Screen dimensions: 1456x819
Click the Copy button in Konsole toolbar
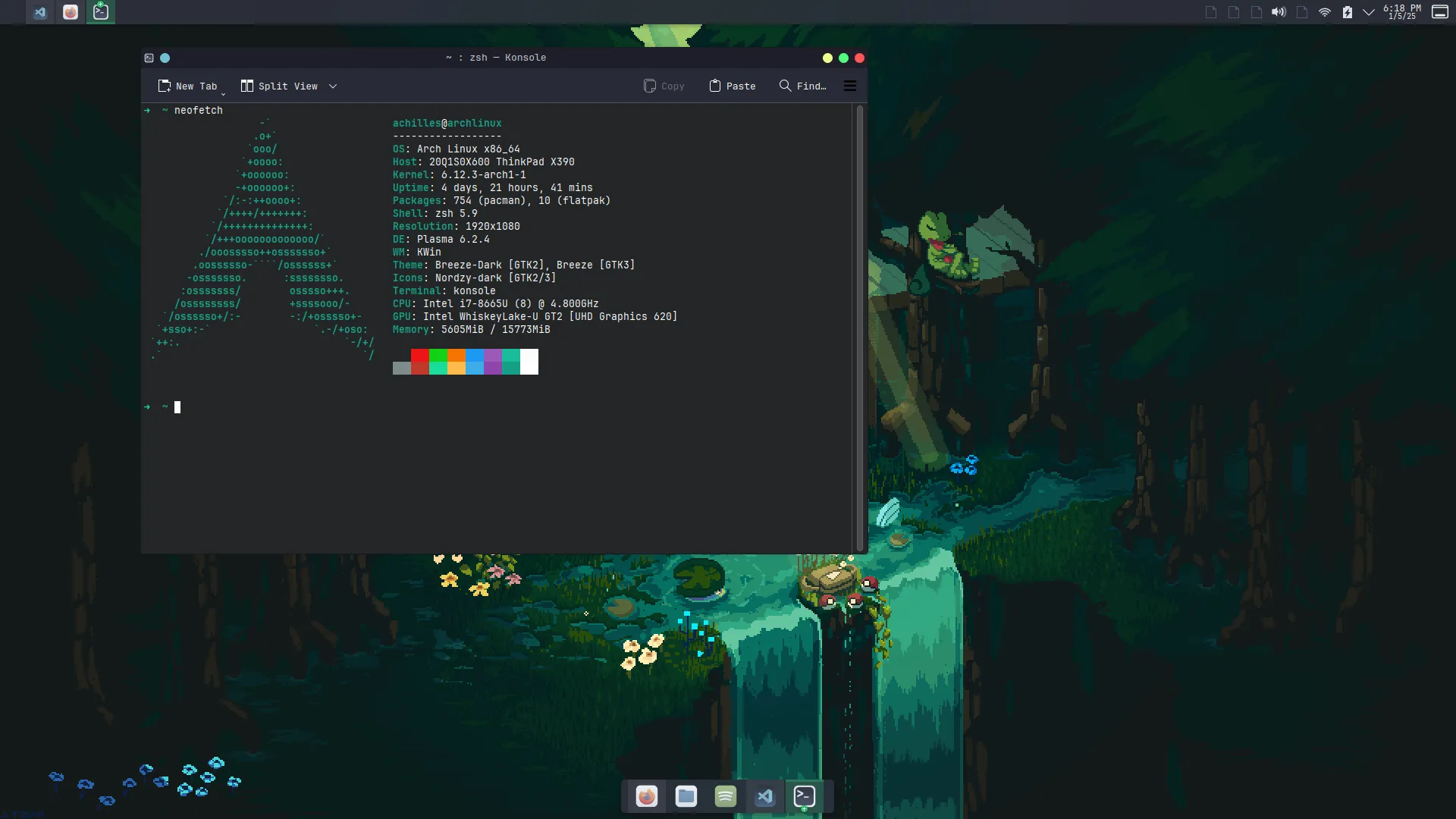pyautogui.click(x=663, y=85)
